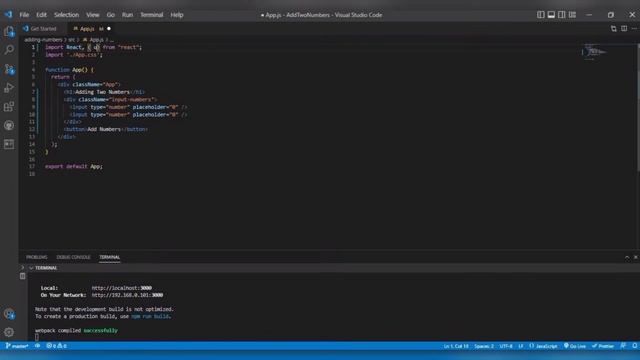Select the App.js editor tab
The height and width of the screenshot is (360, 640).
87,29
